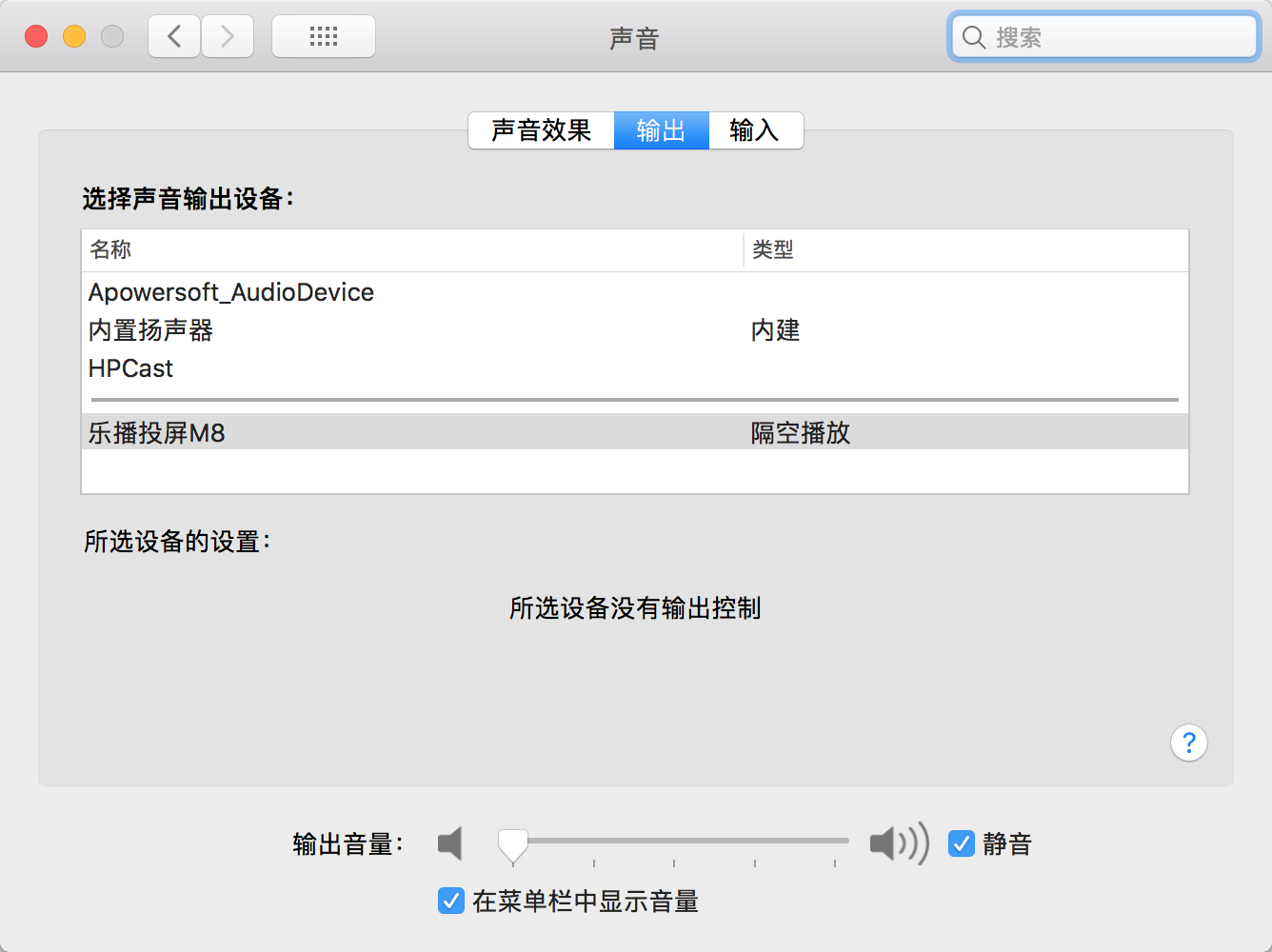1272x952 pixels.
Task: Click the high volume speaker icon
Action: (899, 843)
